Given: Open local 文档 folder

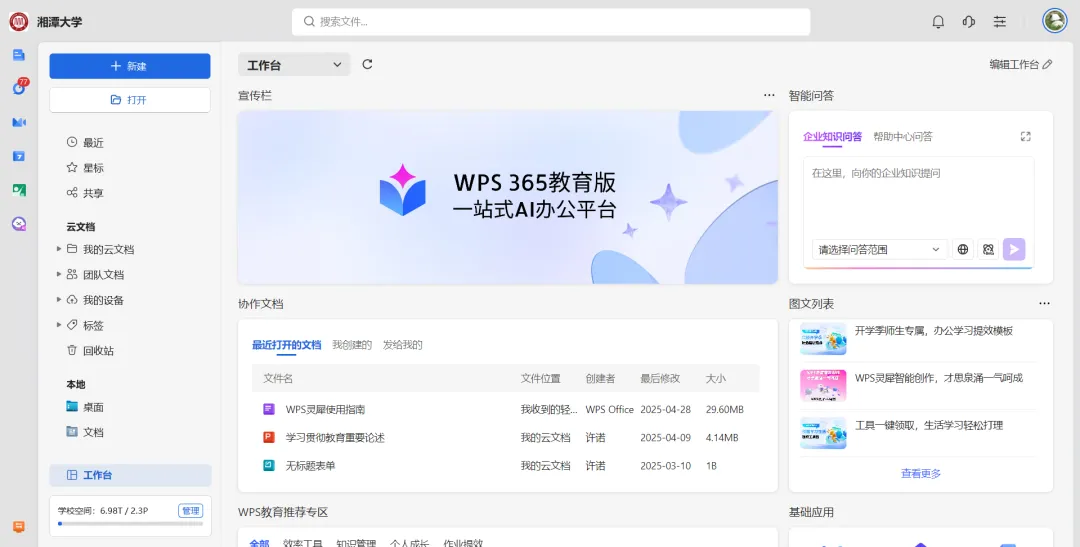Looking at the screenshot, I should click(x=85, y=432).
